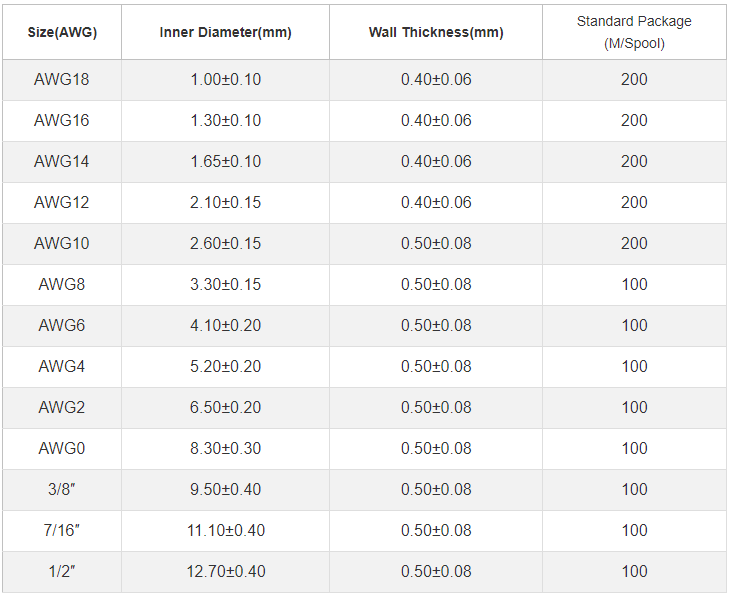This screenshot has width=733, height=598.
Task: Click the 12.70±0.40 inner diameter value
Action: 226,571
